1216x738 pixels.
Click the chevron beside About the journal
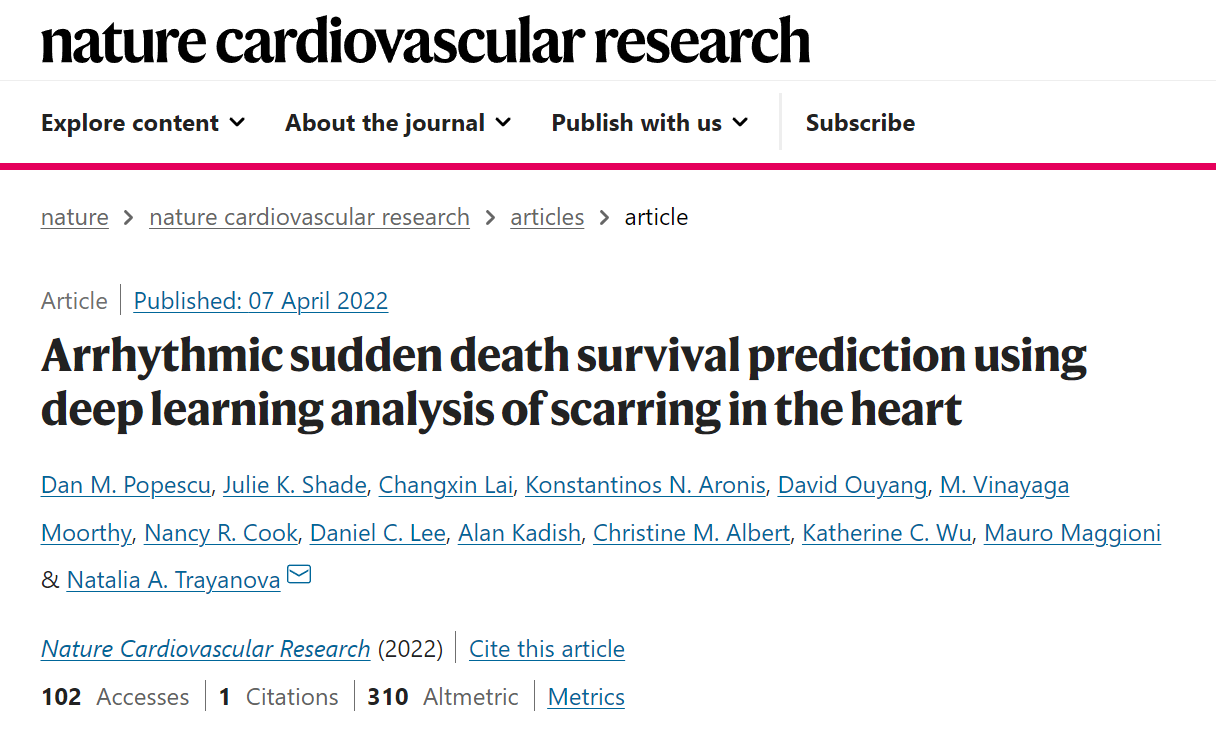coord(505,122)
